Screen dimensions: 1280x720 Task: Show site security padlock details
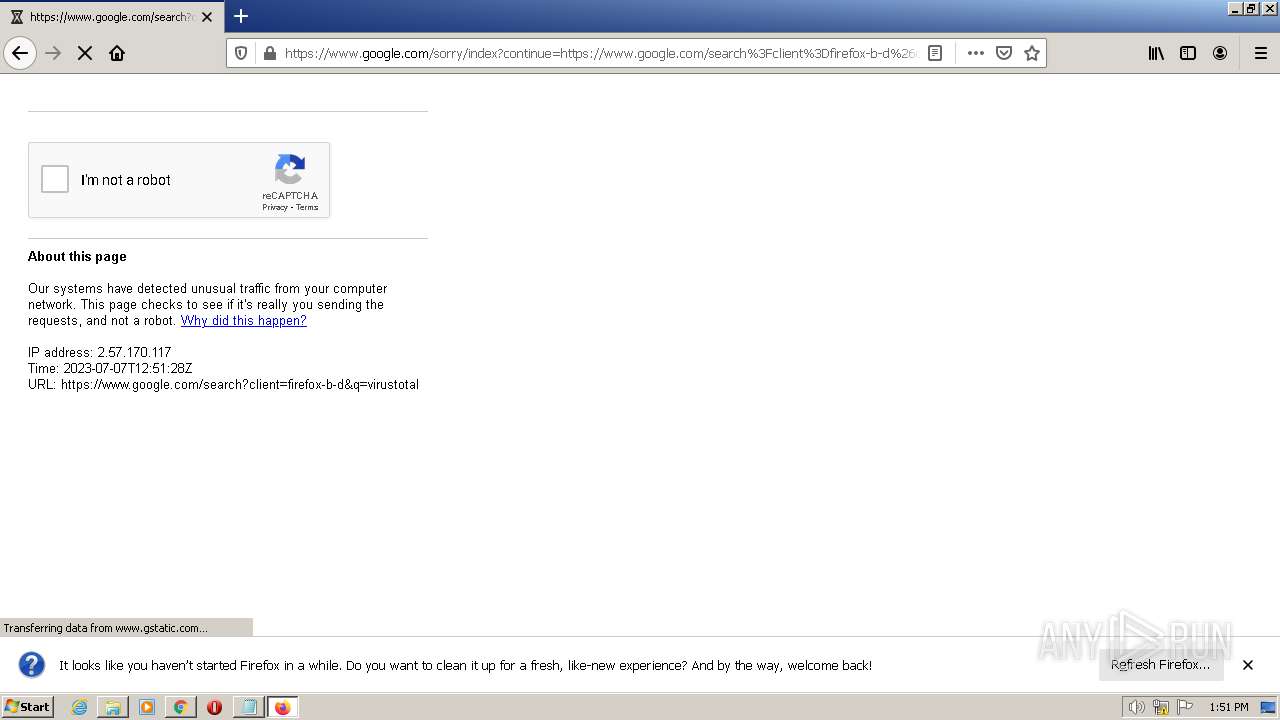click(x=269, y=53)
